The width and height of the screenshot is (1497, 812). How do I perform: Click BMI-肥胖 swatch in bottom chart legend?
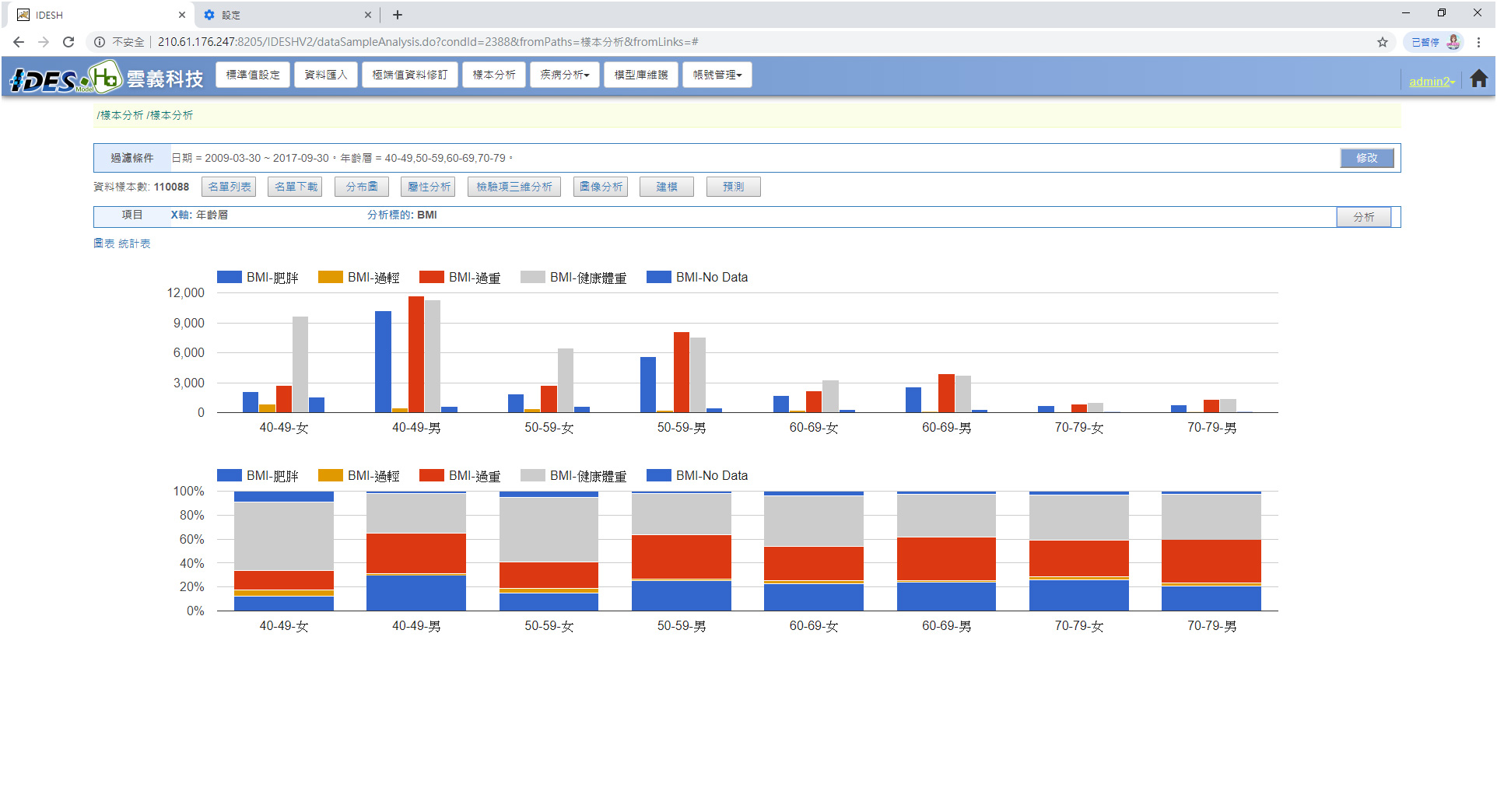[x=230, y=475]
